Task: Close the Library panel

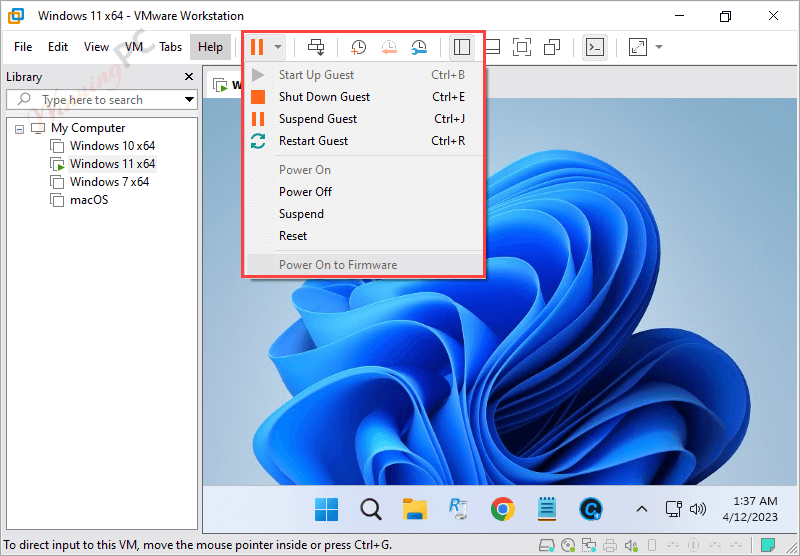Action: 189,77
